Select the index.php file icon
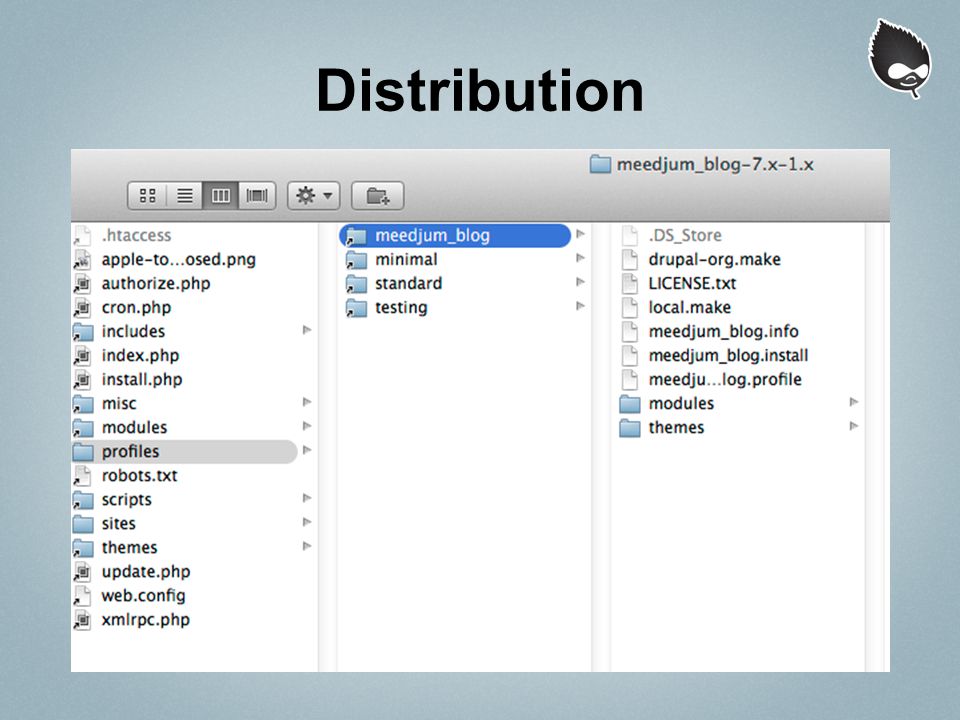 point(83,356)
